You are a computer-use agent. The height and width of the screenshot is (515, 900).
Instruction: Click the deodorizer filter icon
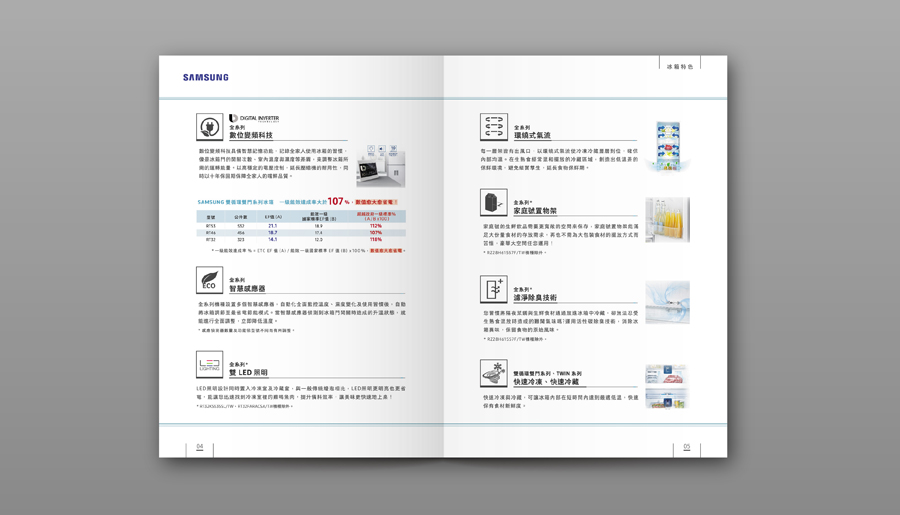(494, 290)
